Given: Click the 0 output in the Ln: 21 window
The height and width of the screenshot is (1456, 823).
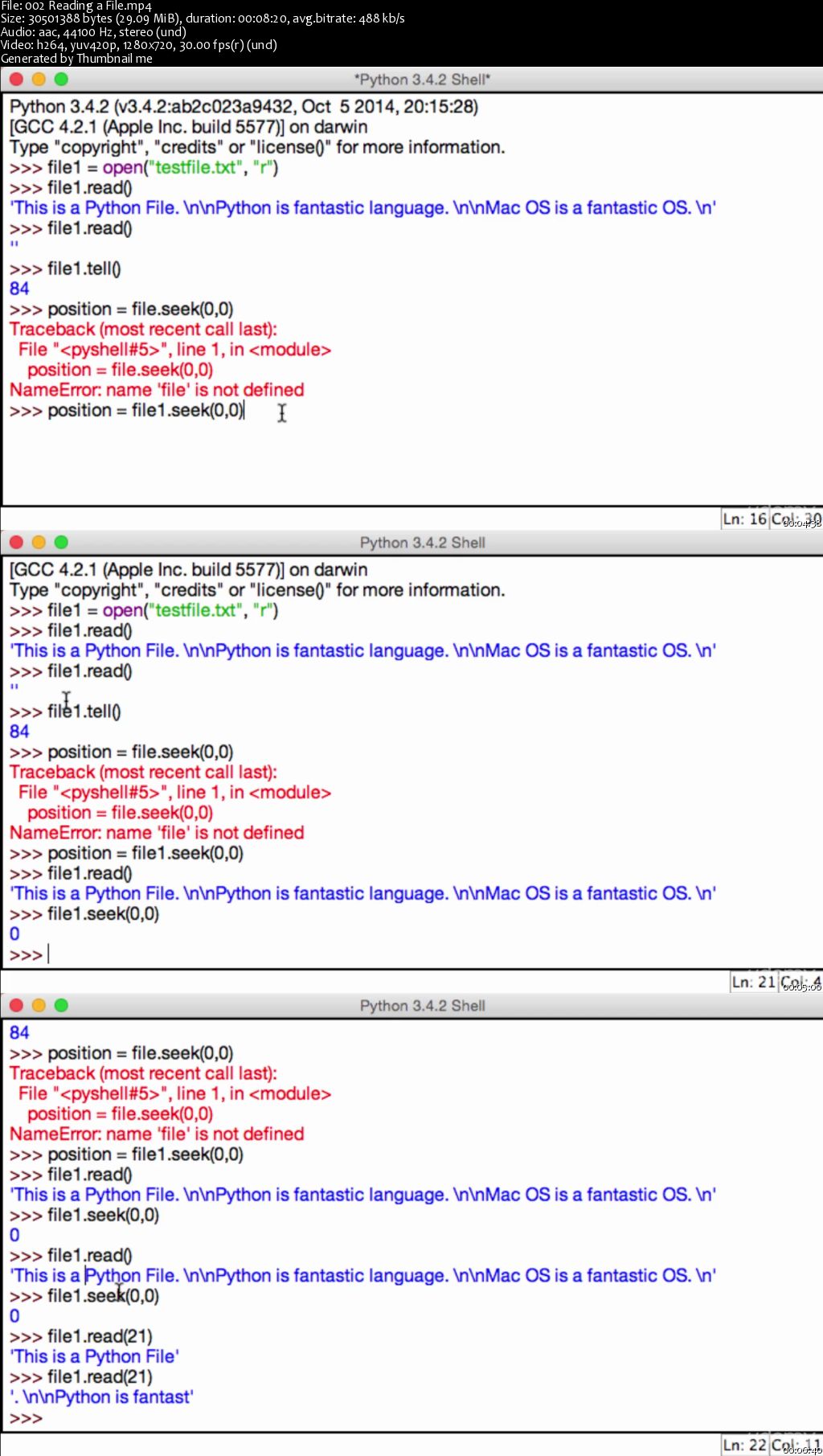Looking at the screenshot, I should click(14, 934).
